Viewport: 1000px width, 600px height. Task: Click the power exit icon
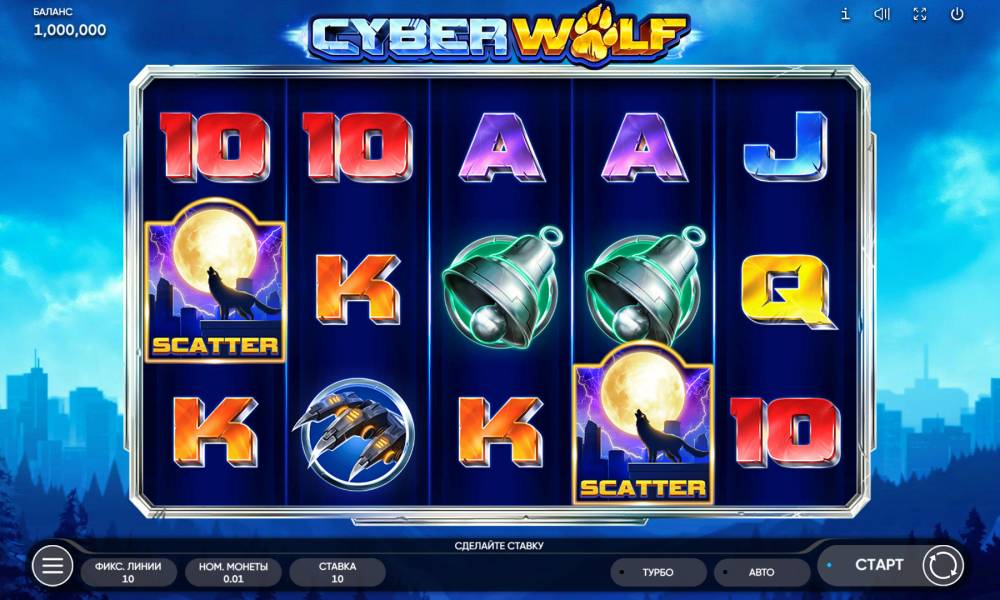[957, 14]
